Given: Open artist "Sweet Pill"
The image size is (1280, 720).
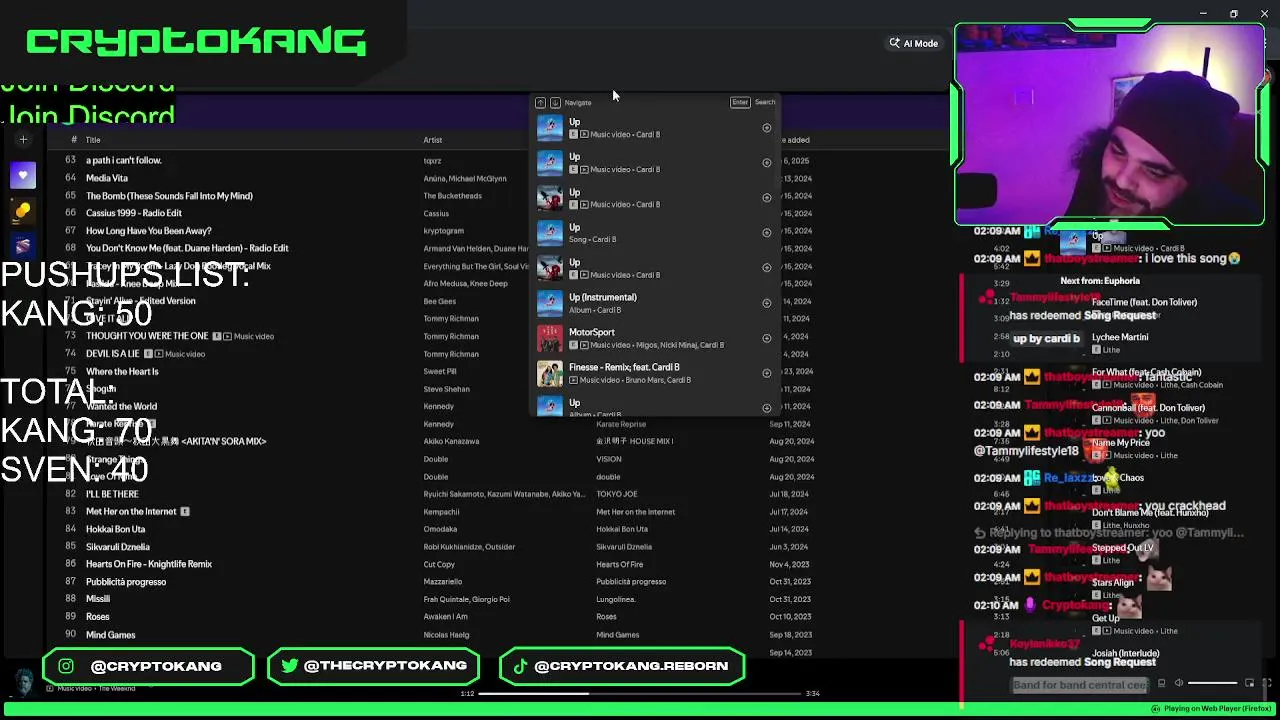Looking at the screenshot, I should coord(439,371).
